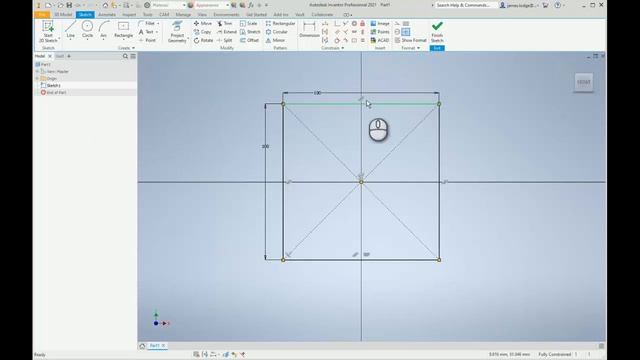Switch to the Manage tab
640x360 pixels.
pyautogui.click(x=183, y=15)
